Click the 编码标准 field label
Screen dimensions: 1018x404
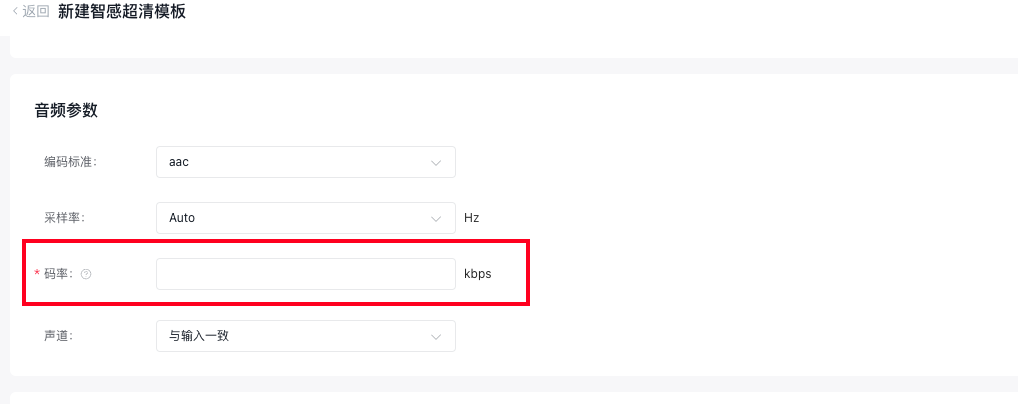coord(70,162)
